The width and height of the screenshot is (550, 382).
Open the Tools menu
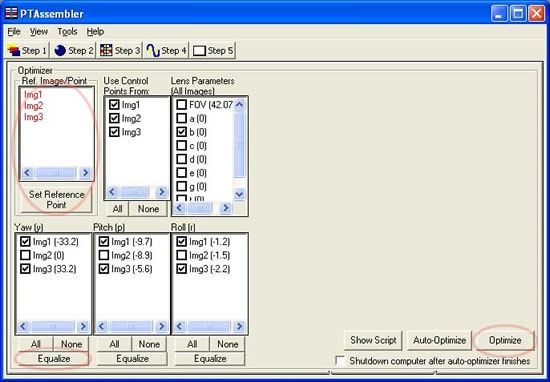pyautogui.click(x=67, y=32)
